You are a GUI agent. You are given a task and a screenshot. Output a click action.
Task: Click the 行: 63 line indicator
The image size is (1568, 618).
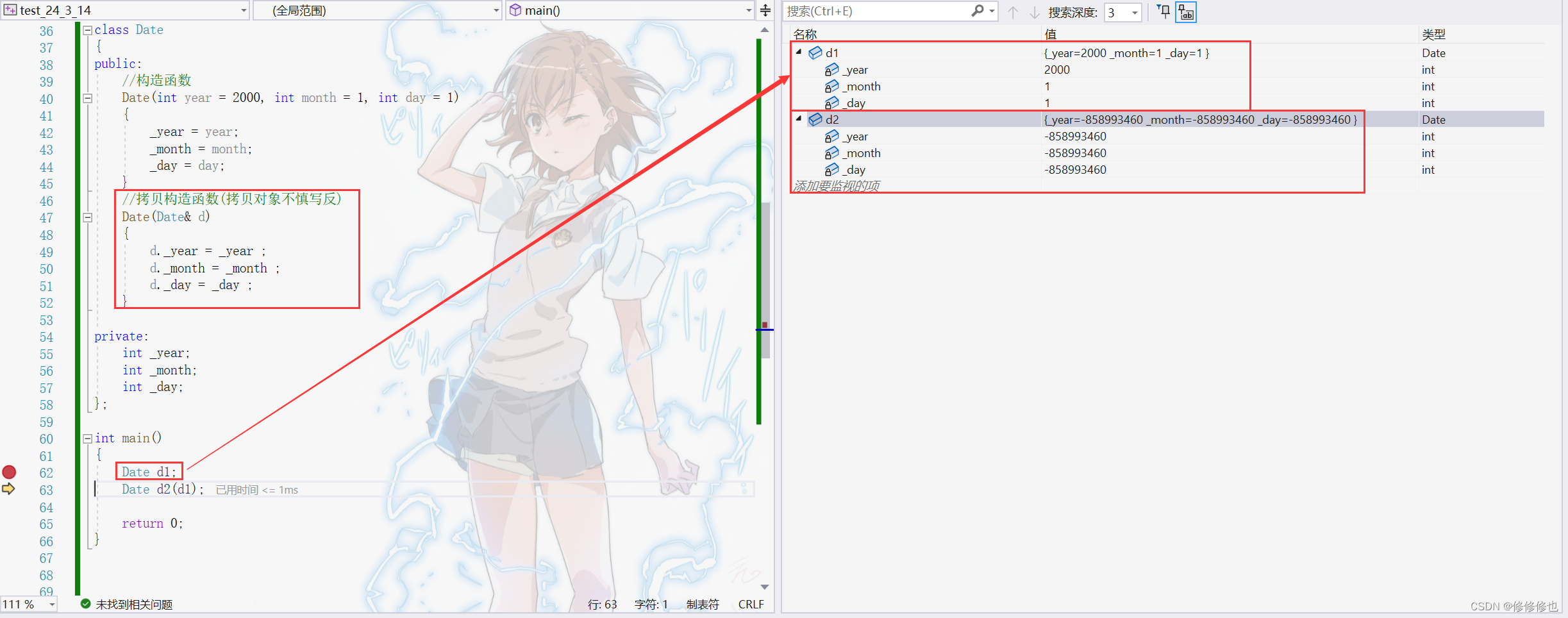[x=602, y=605]
